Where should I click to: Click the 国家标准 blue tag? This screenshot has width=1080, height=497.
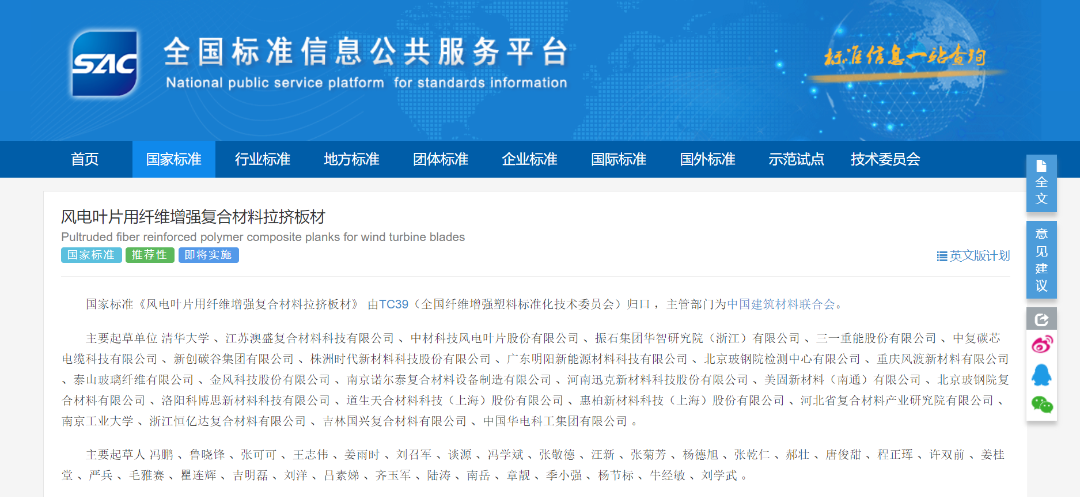tap(91, 255)
